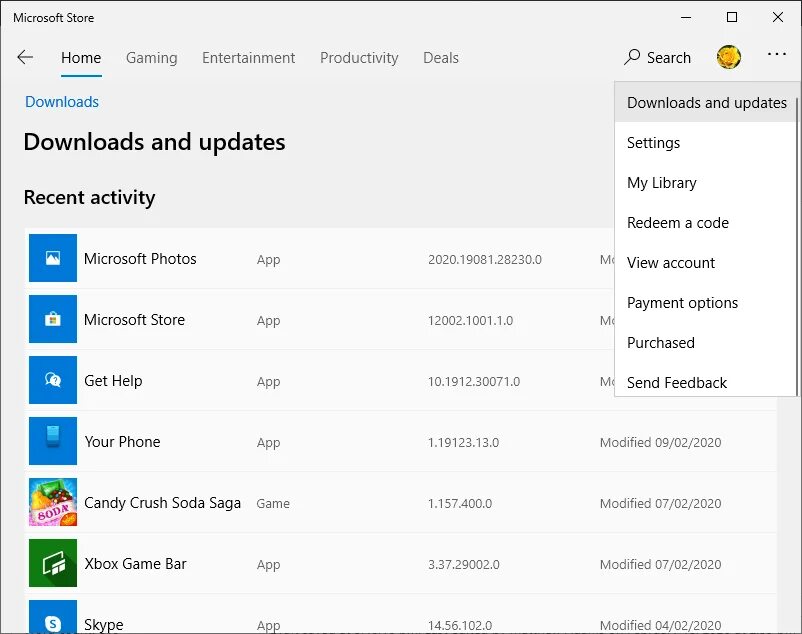Screen dimensions: 802x634
Task: Open the Entertainment tab
Action: coord(249,58)
